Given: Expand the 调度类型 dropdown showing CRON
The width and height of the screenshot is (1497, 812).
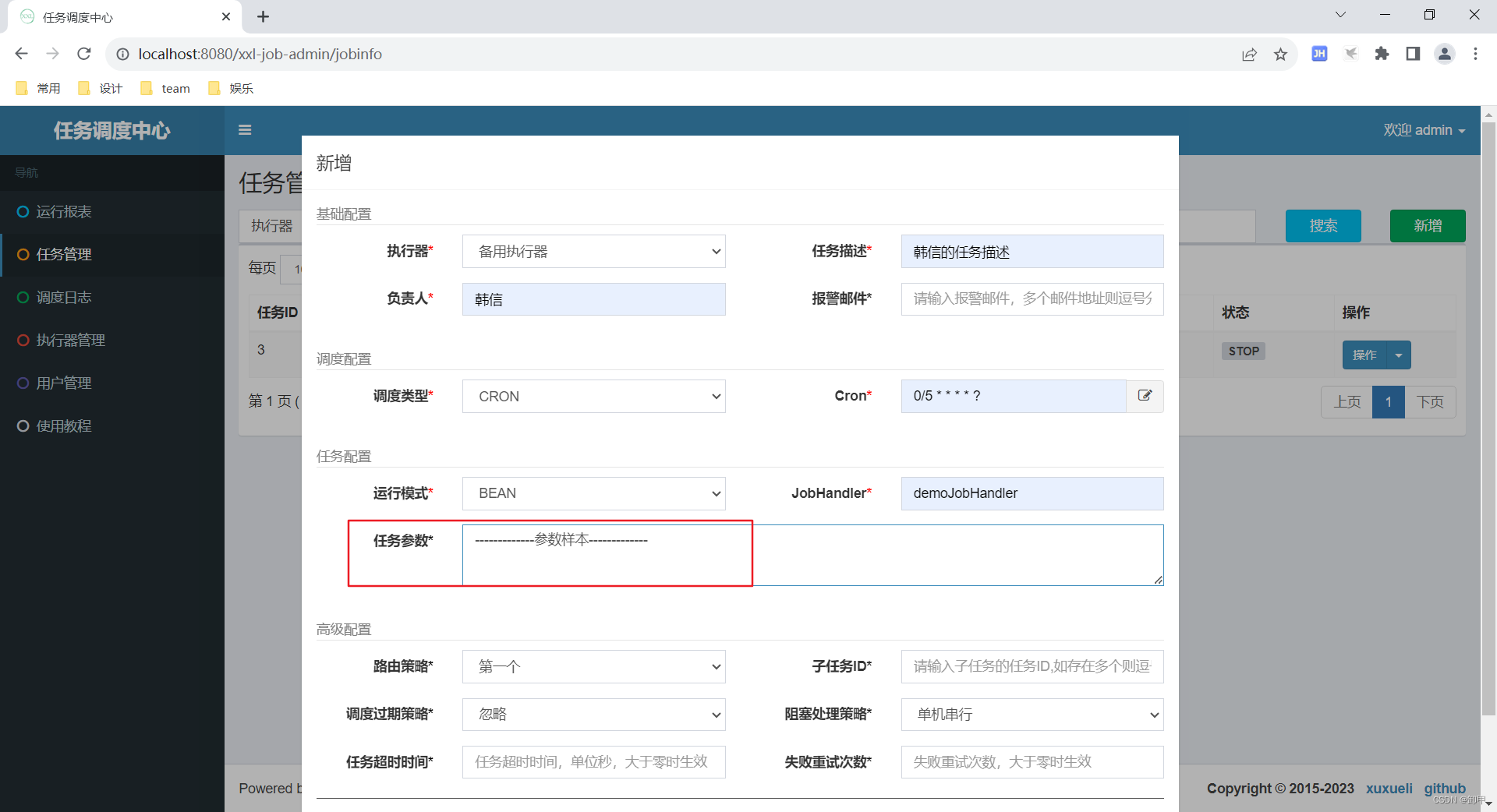Looking at the screenshot, I should pyautogui.click(x=594, y=396).
